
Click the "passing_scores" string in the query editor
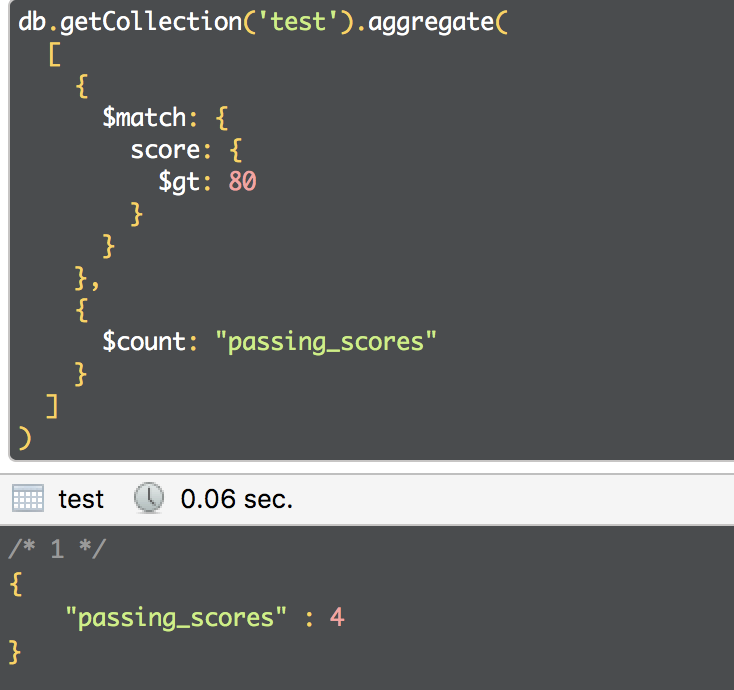(327, 342)
